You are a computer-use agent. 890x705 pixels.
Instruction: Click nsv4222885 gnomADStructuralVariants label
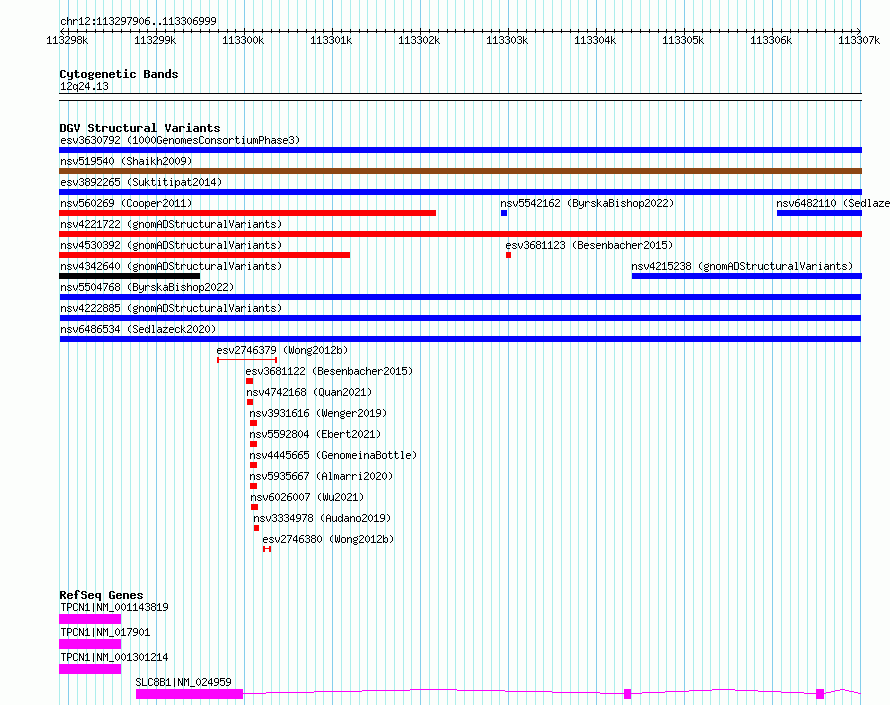click(x=171, y=308)
